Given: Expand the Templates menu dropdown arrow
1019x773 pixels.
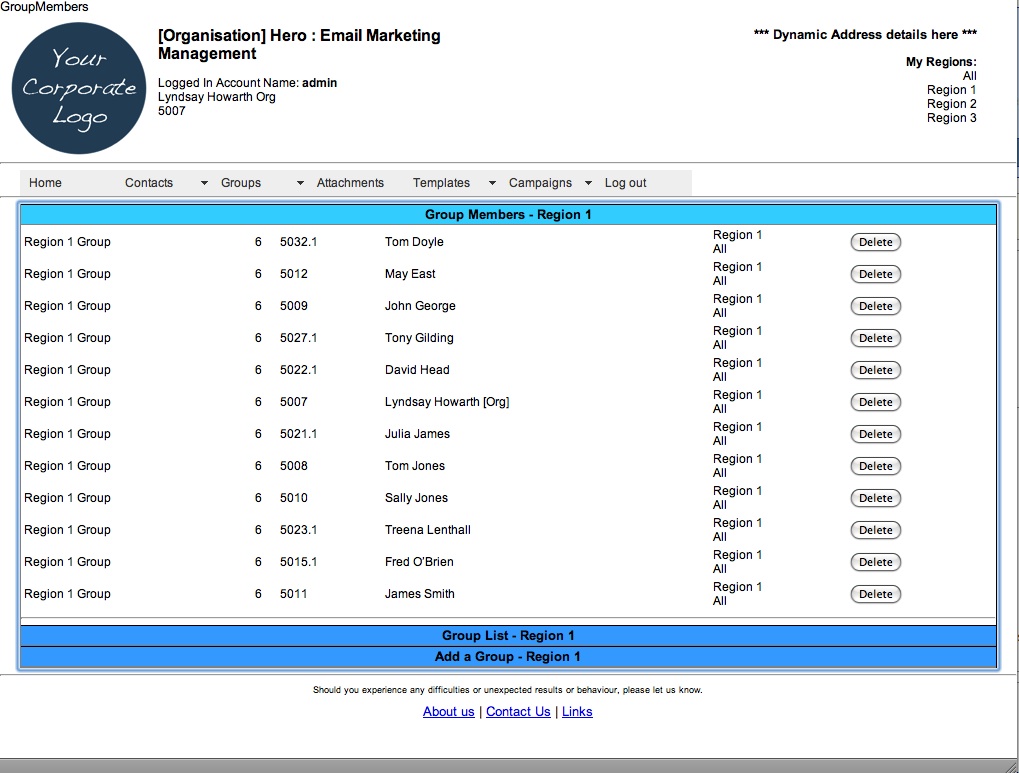Looking at the screenshot, I should tap(492, 183).
